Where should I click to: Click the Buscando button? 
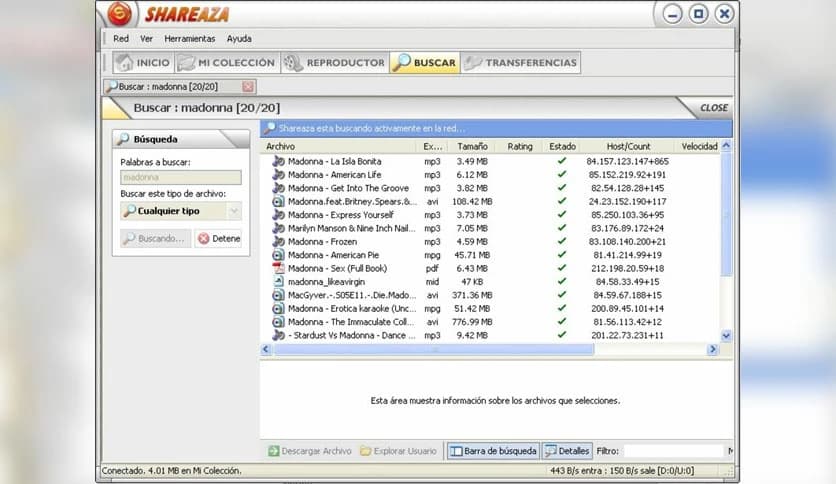coord(156,238)
